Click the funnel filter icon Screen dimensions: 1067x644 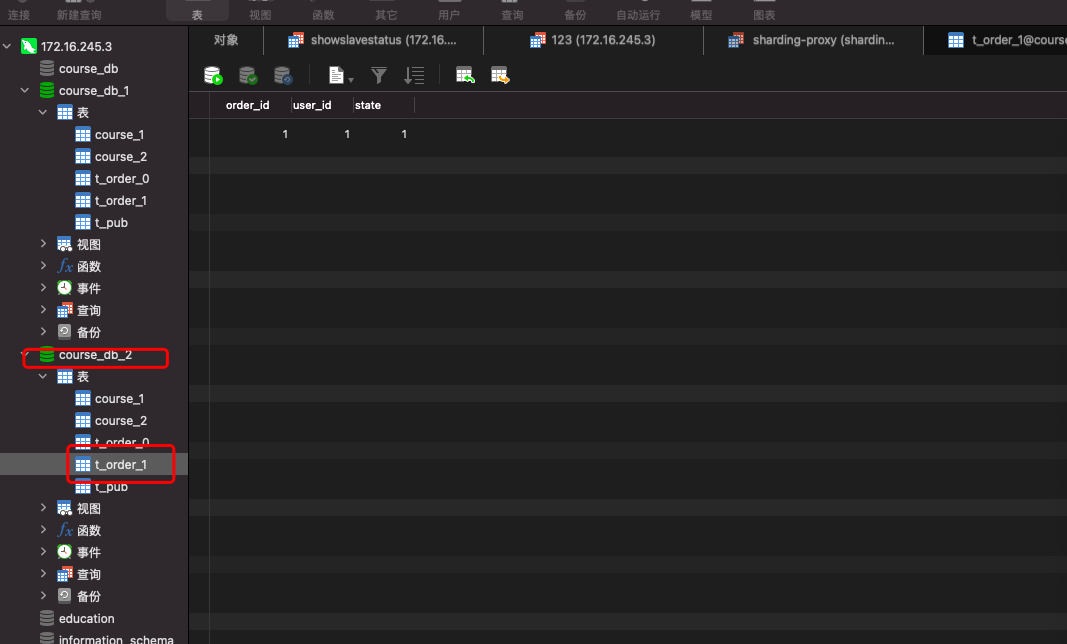tap(379, 76)
